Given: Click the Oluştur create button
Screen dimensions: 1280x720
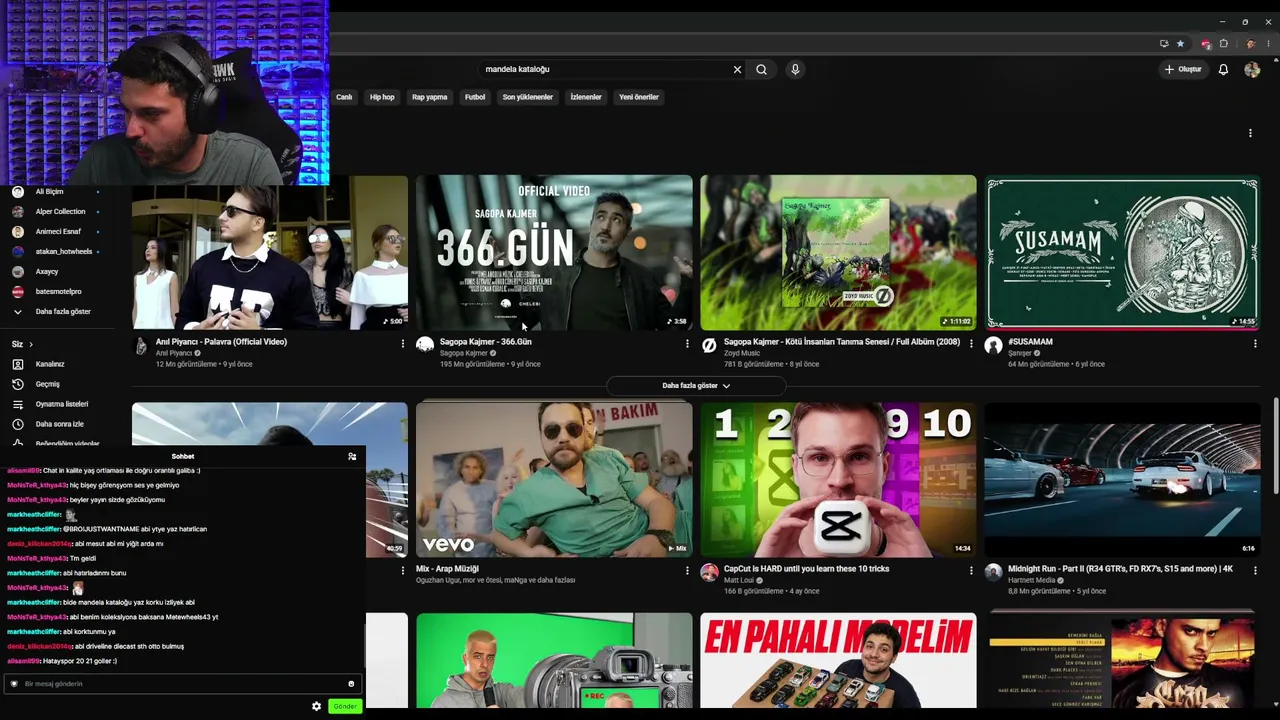Looking at the screenshot, I should [1183, 70].
